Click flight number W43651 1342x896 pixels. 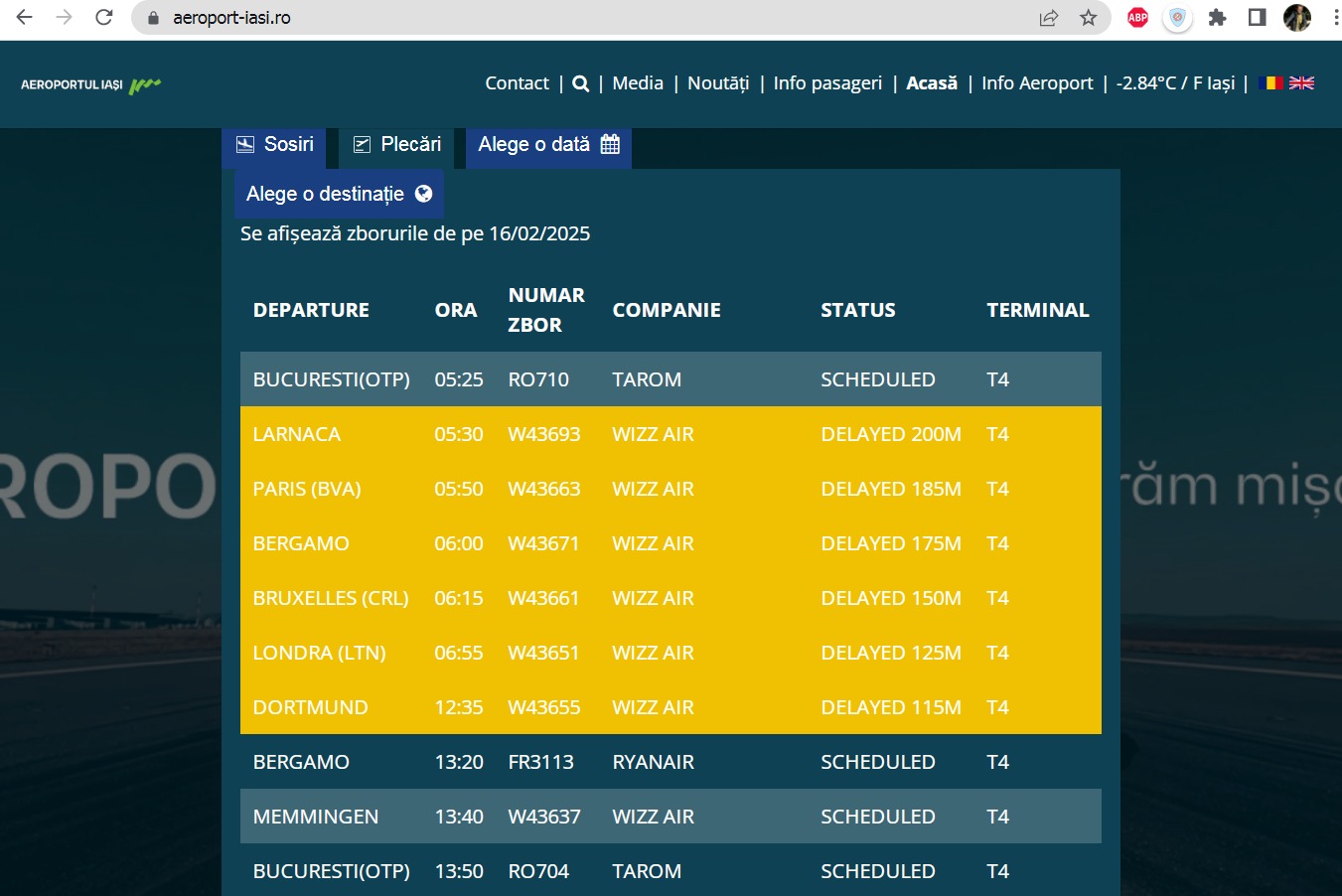pyautogui.click(x=543, y=653)
